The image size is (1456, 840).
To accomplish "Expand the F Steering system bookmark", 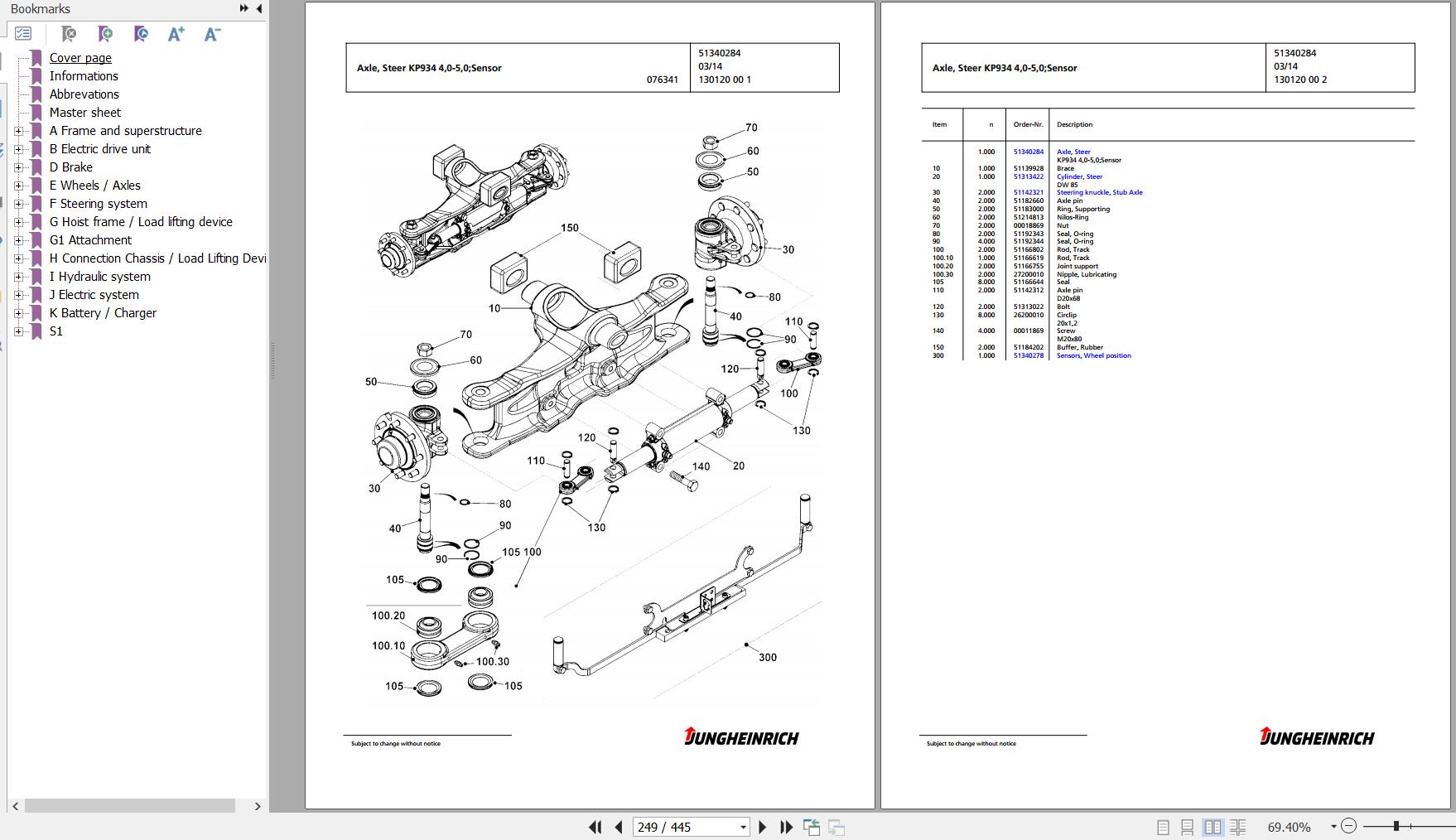I will 18,204.
